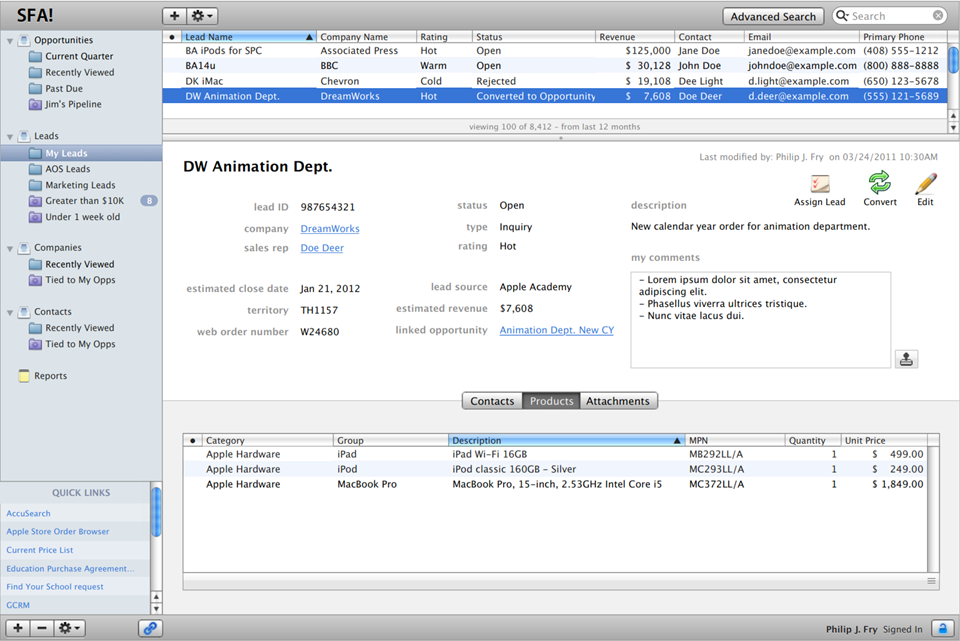Click the lock icon in bottom right
960x641 pixels.
point(941,629)
